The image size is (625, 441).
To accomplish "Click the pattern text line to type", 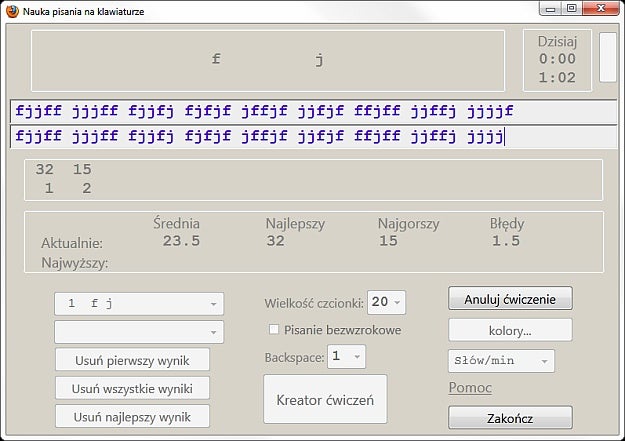I will pyautogui.click(x=313, y=111).
